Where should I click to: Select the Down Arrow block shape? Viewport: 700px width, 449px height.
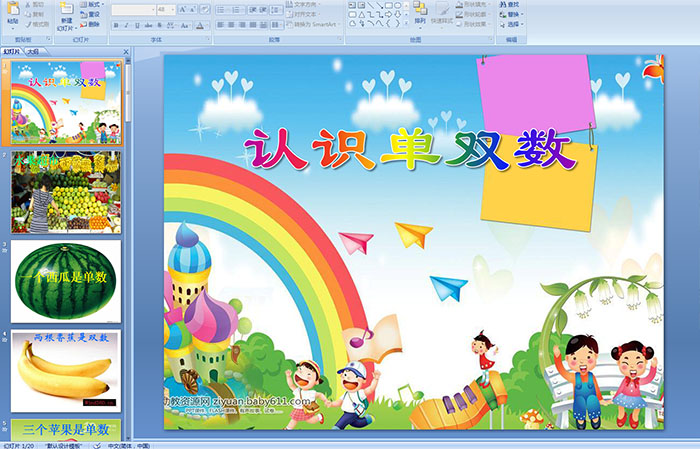[x=397, y=15]
